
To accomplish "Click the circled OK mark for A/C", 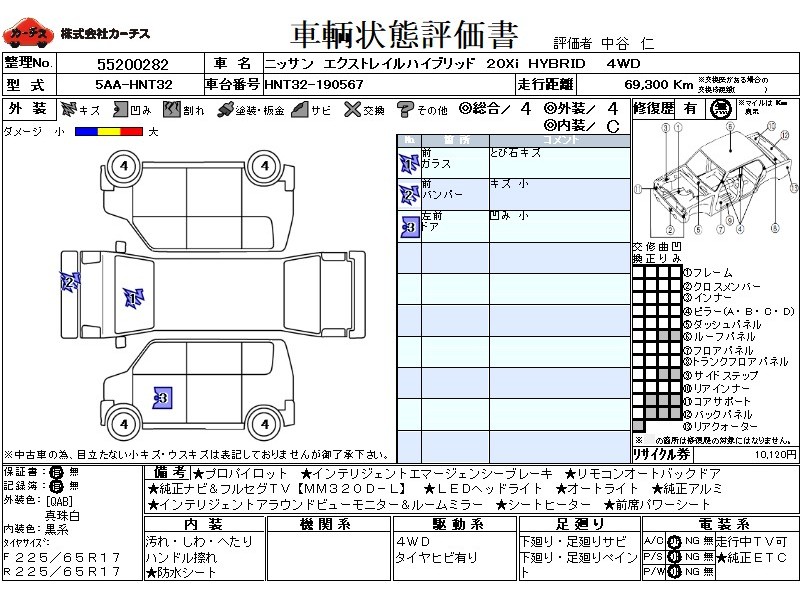I will pyautogui.click(x=675, y=541).
